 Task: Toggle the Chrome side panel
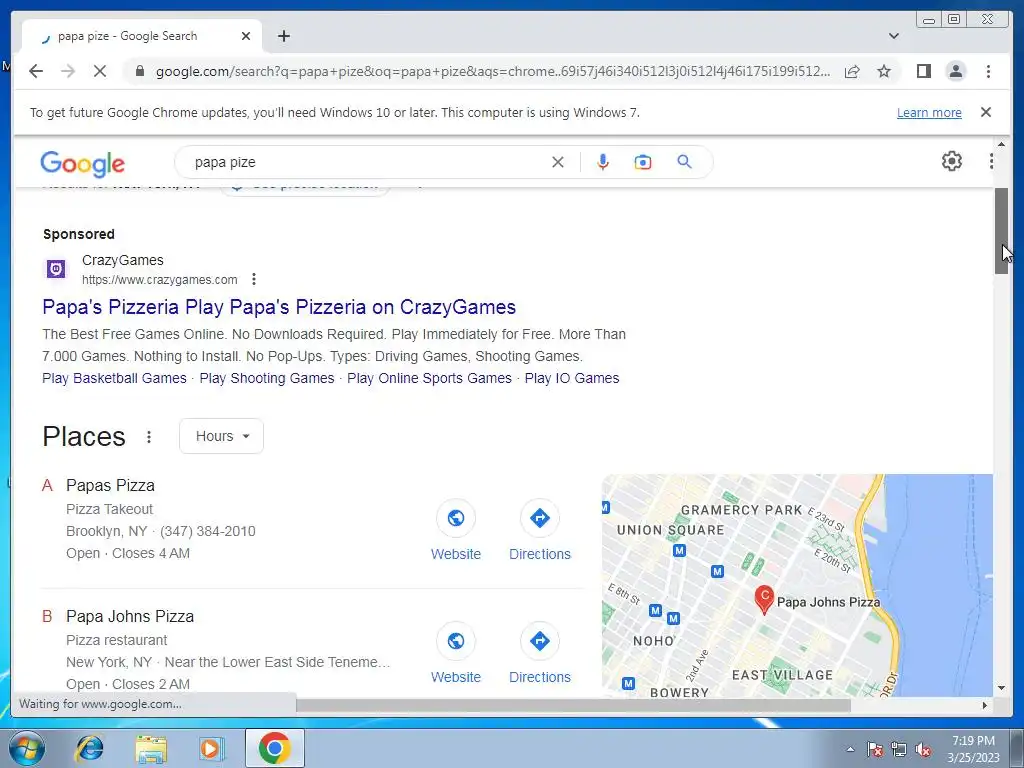923,71
